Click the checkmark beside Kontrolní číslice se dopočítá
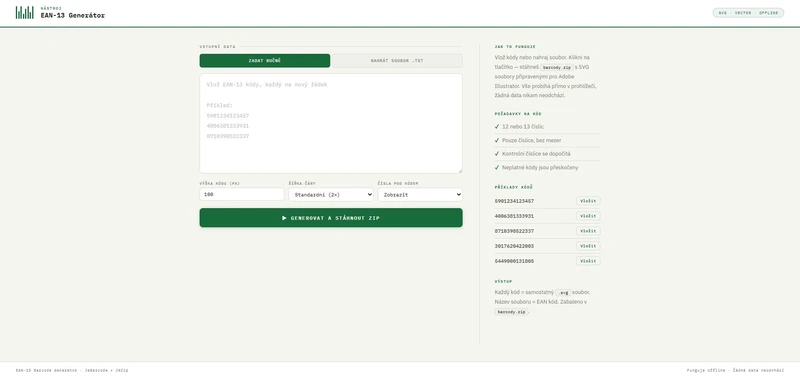 [497, 154]
